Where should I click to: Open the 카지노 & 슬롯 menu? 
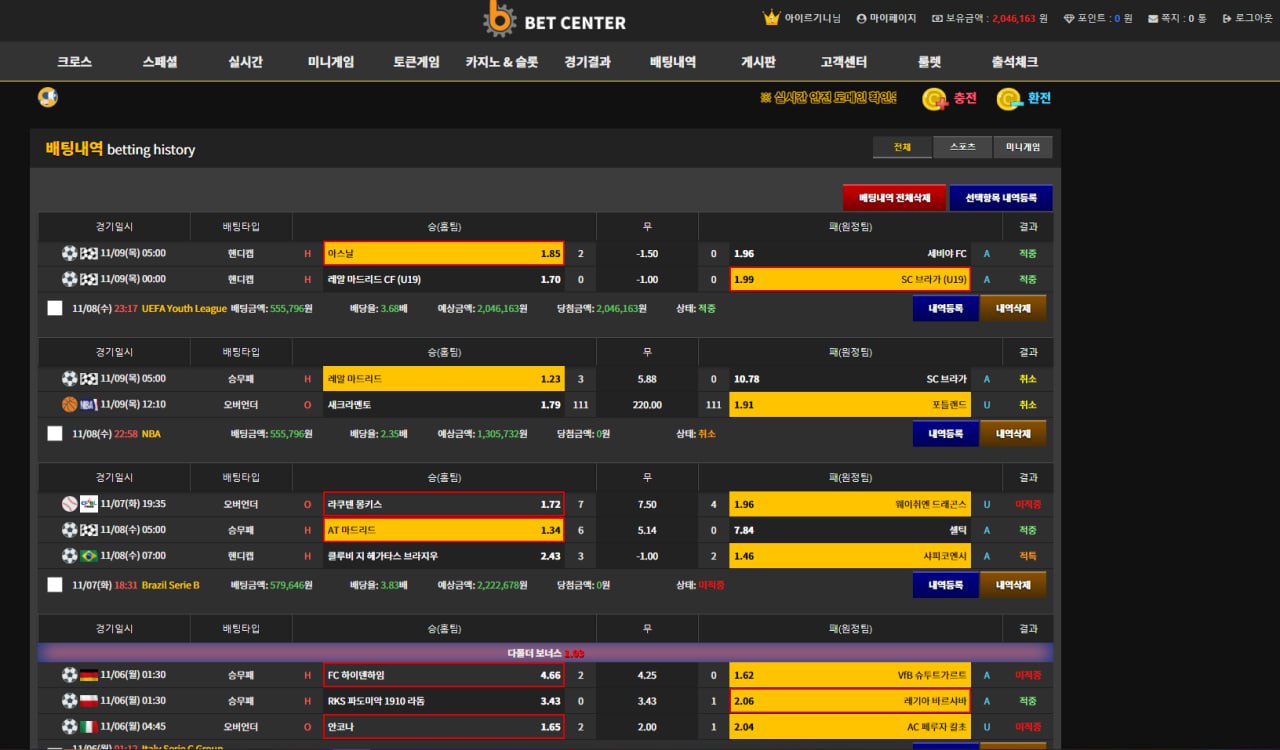tap(501, 62)
